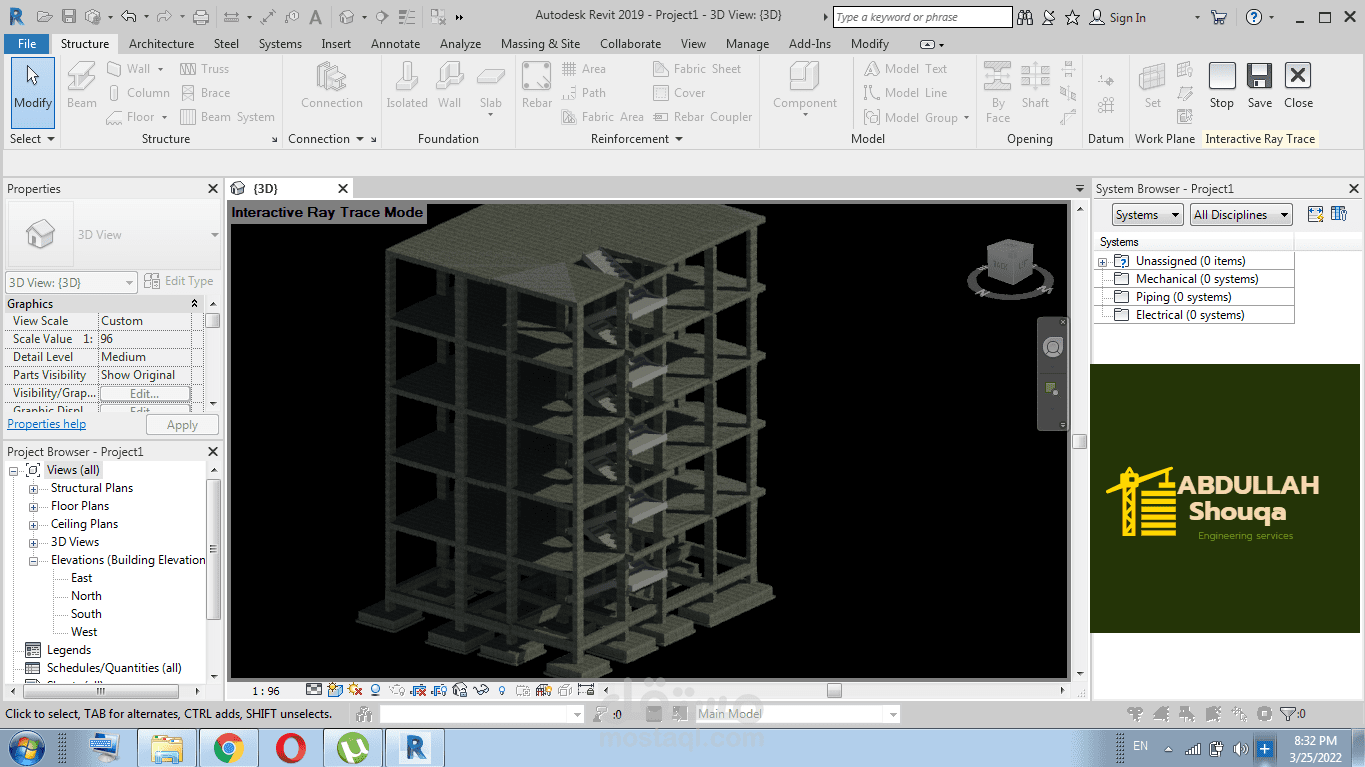Open the File menu
This screenshot has width=1365, height=767.
[27, 44]
